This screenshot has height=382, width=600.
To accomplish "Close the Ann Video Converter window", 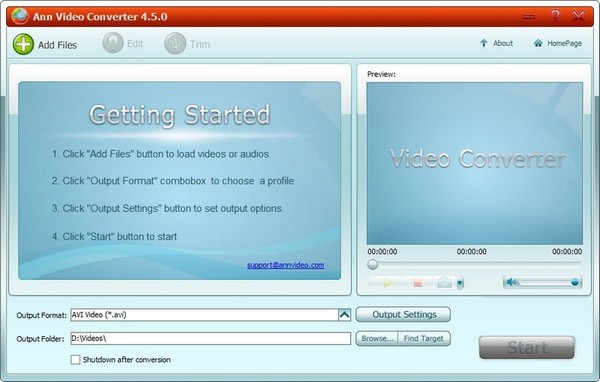I will (579, 16).
